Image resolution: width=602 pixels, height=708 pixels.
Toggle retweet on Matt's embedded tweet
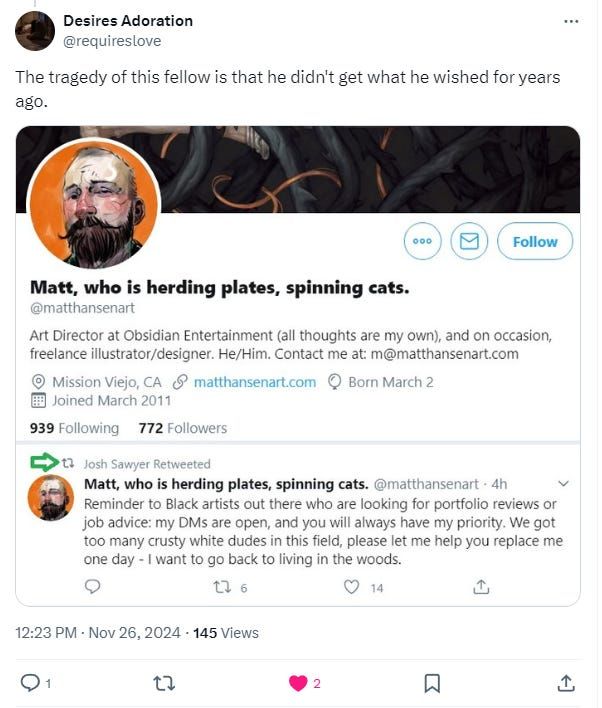223,587
